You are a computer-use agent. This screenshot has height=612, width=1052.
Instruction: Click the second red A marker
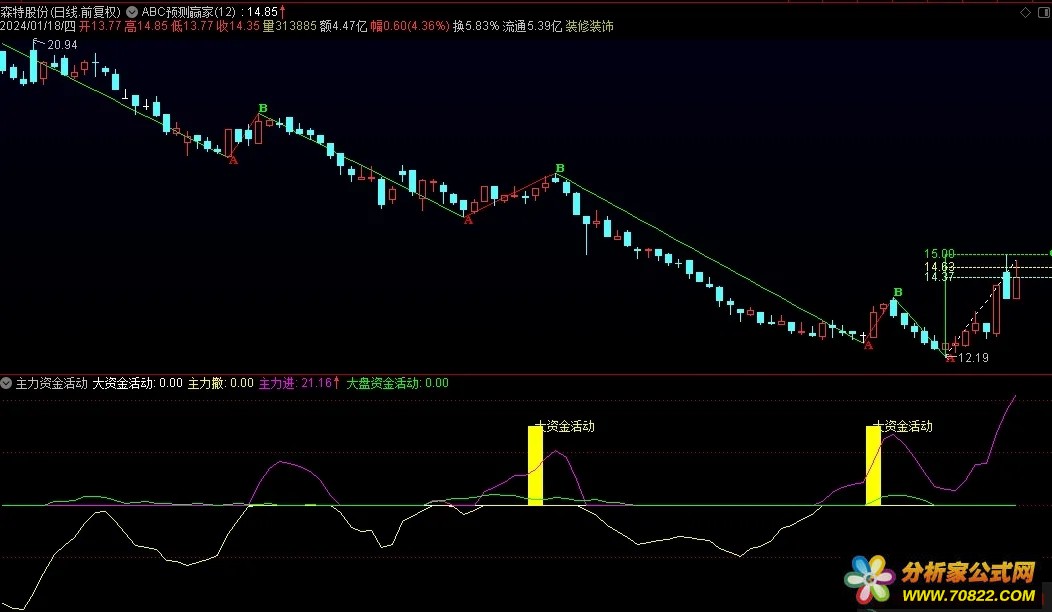tap(468, 220)
